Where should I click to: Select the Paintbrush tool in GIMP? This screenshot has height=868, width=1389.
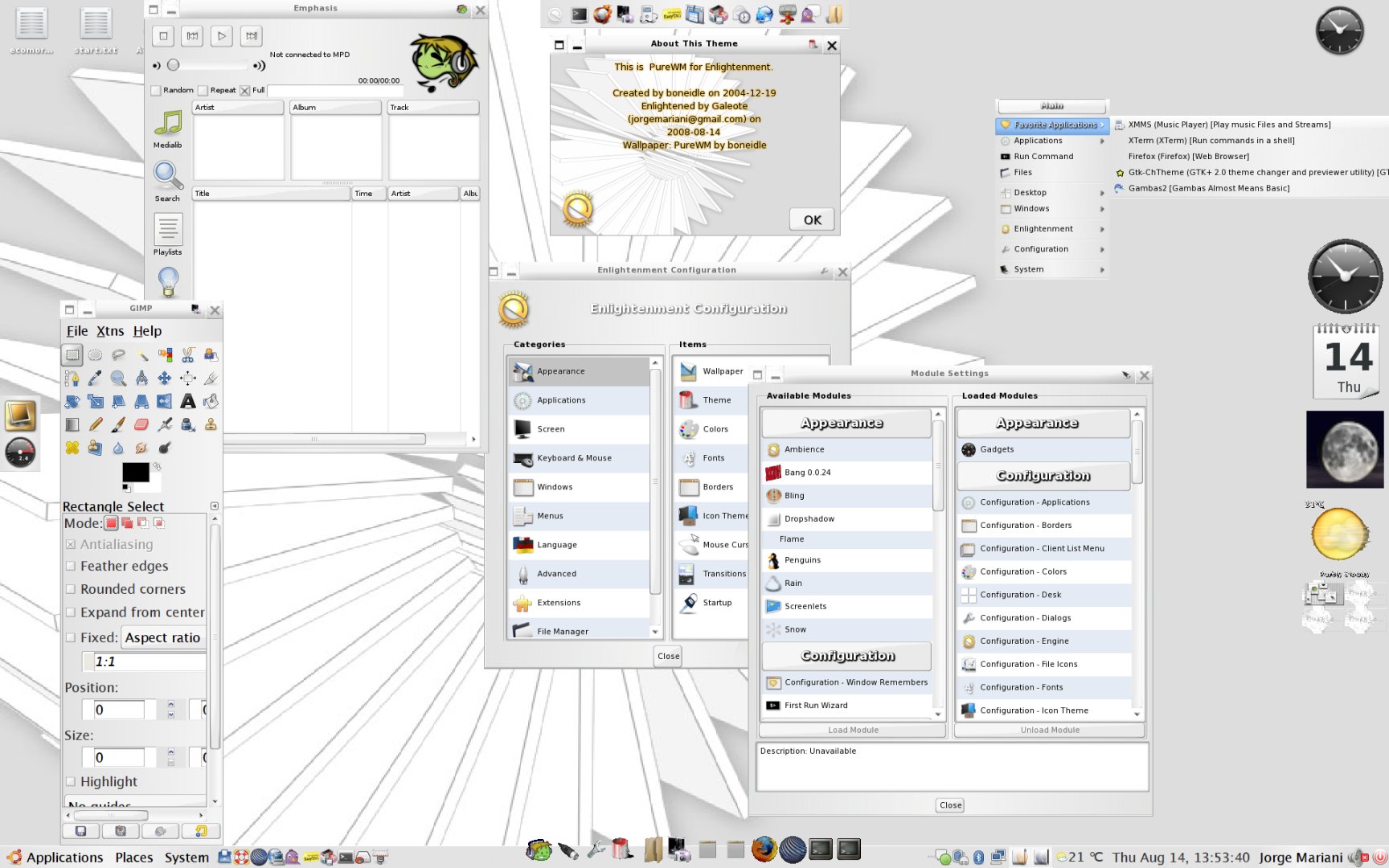click(118, 424)
